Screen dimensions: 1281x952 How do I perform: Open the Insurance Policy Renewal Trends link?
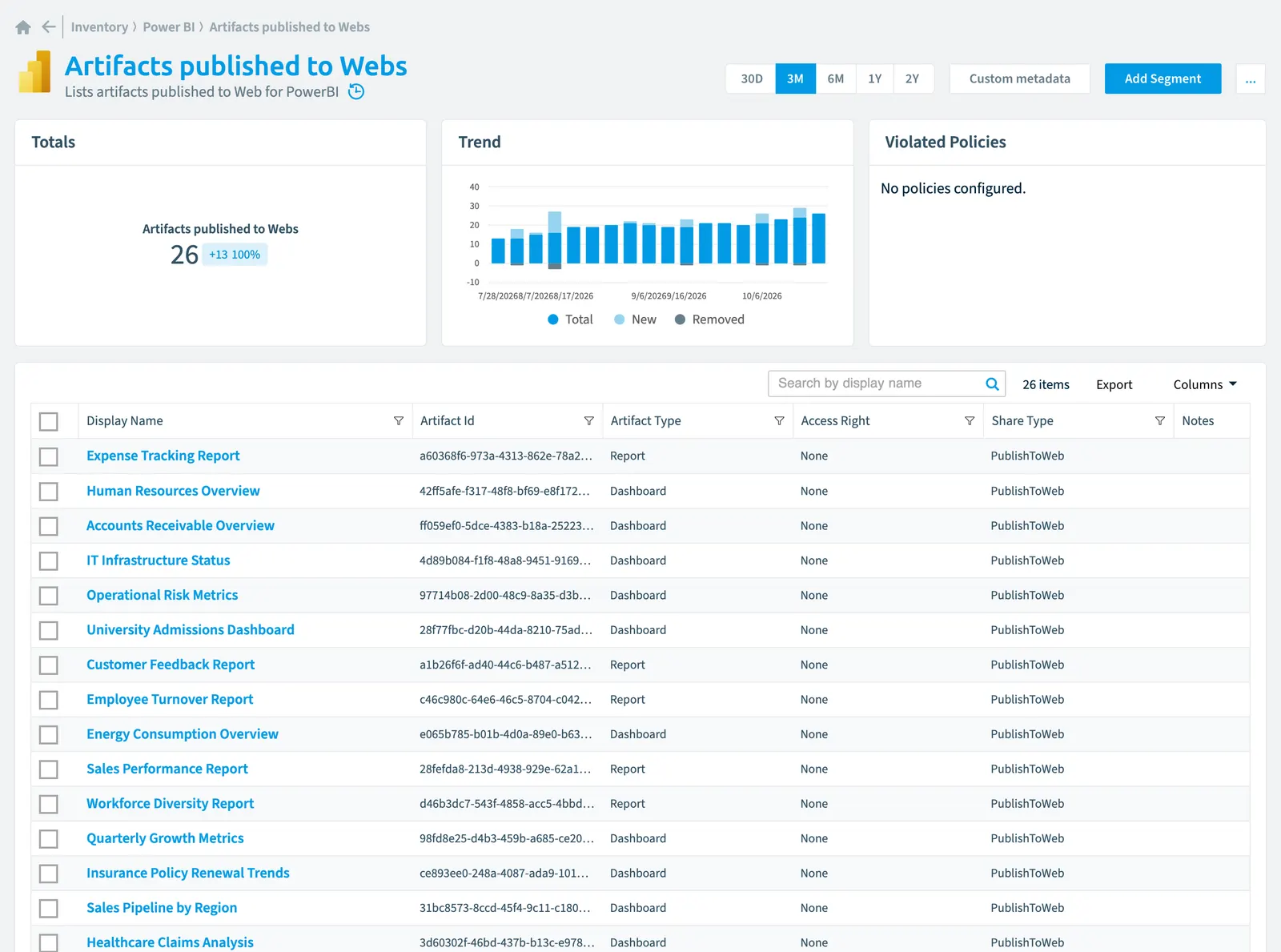(x=188, y=873)
